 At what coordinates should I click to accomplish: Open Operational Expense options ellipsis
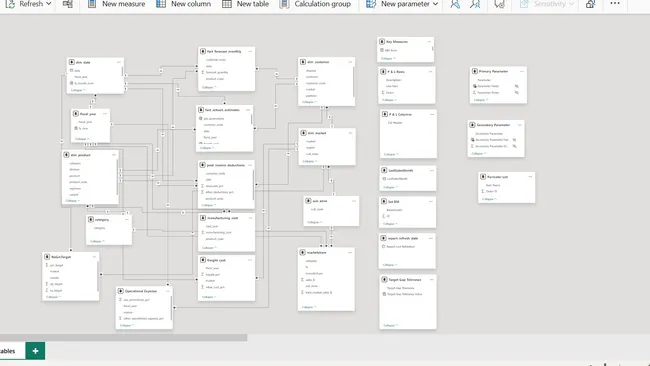(x=168, y=291)
